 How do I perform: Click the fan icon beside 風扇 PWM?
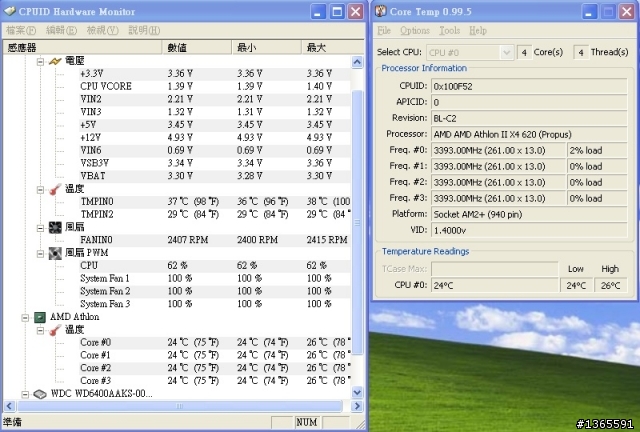[x=55, y=253]
